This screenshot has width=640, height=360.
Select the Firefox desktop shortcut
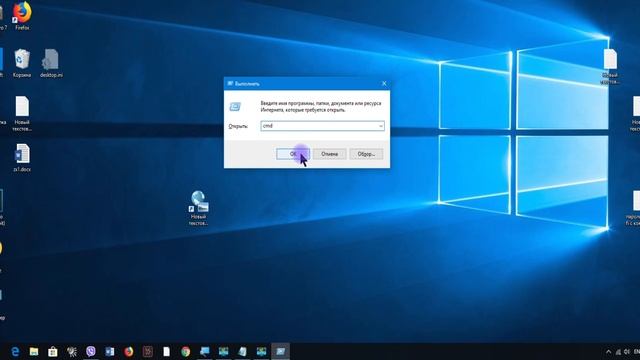22,16
